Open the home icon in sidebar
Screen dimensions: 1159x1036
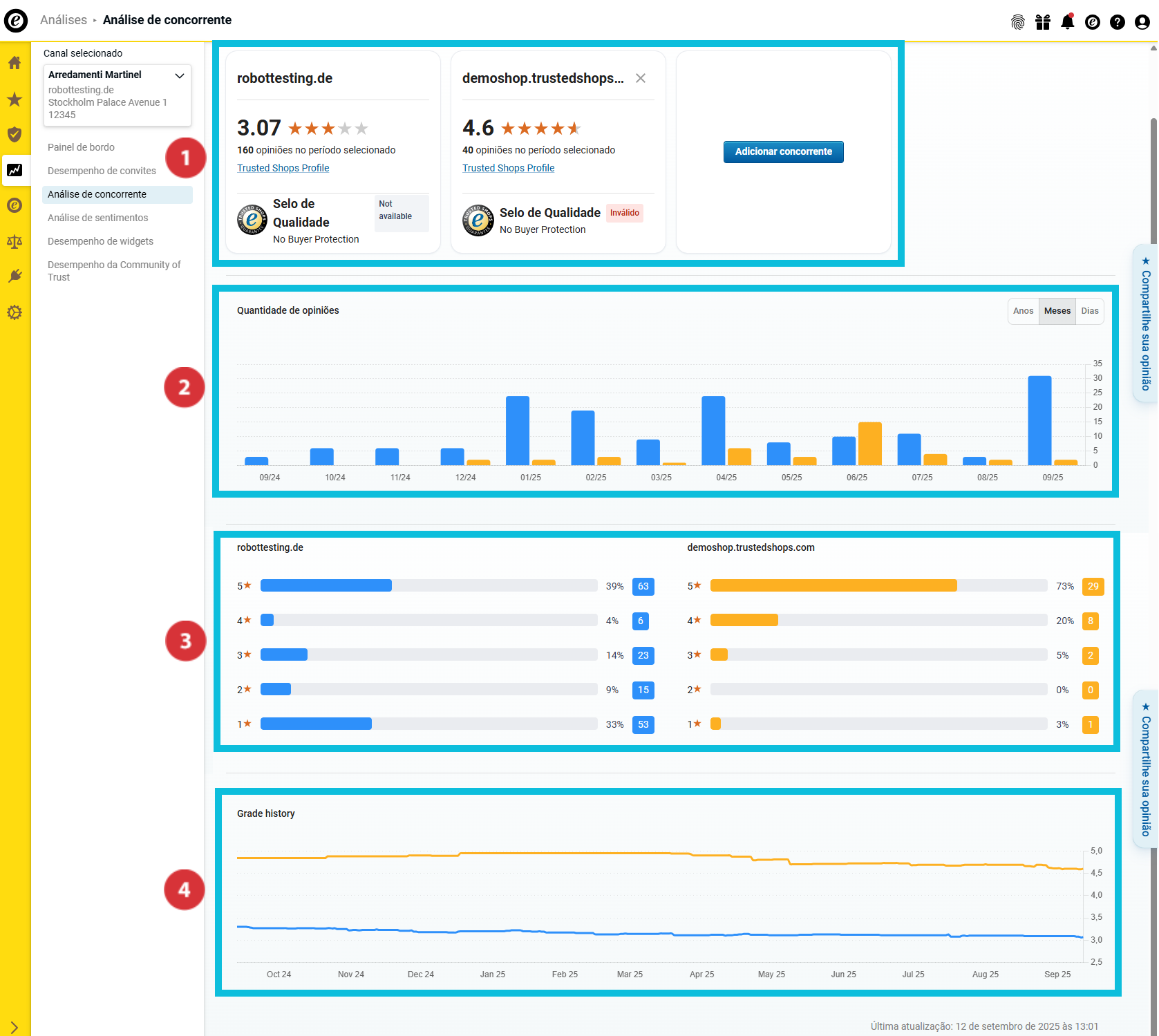(x=15, y=64)
